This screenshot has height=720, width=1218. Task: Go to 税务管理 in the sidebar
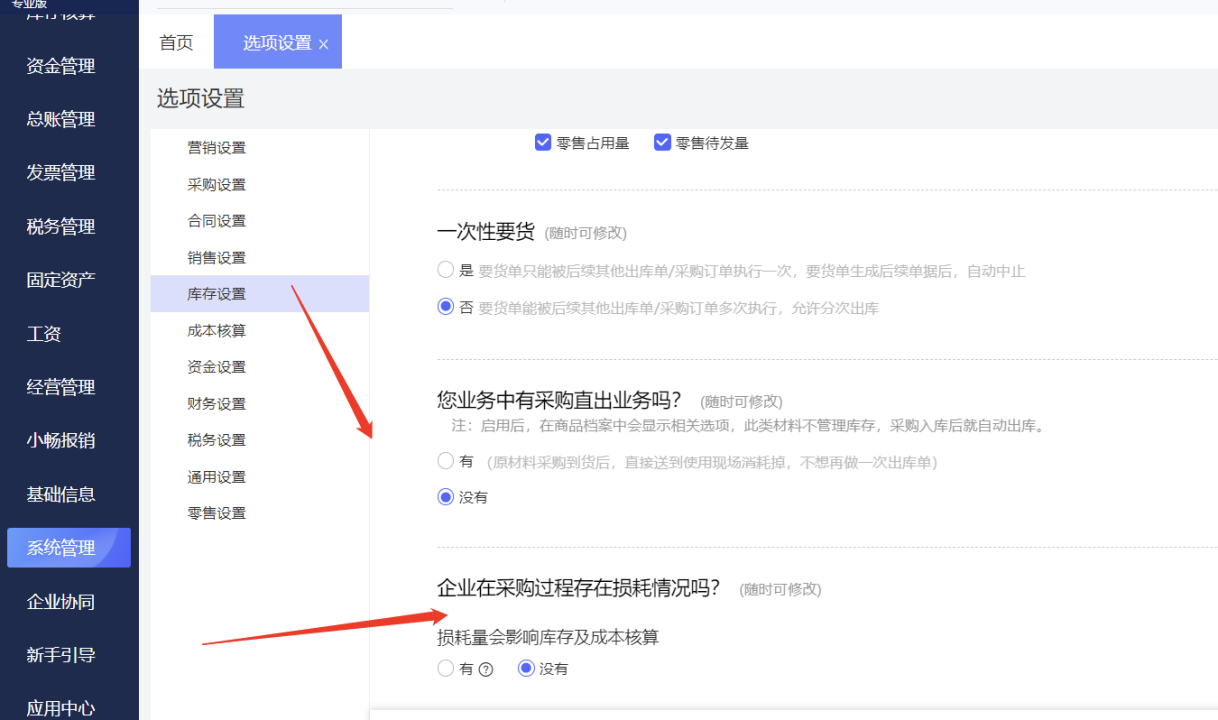tap(61, 227)
